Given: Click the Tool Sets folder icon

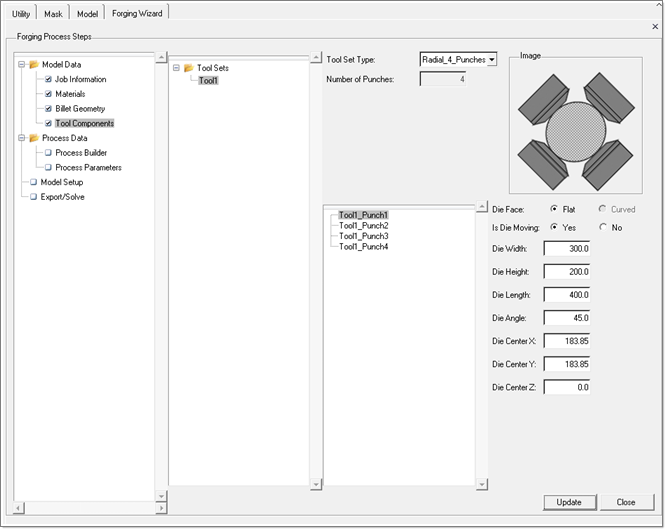Looking at the screenshot, I should tap(188, 68).
